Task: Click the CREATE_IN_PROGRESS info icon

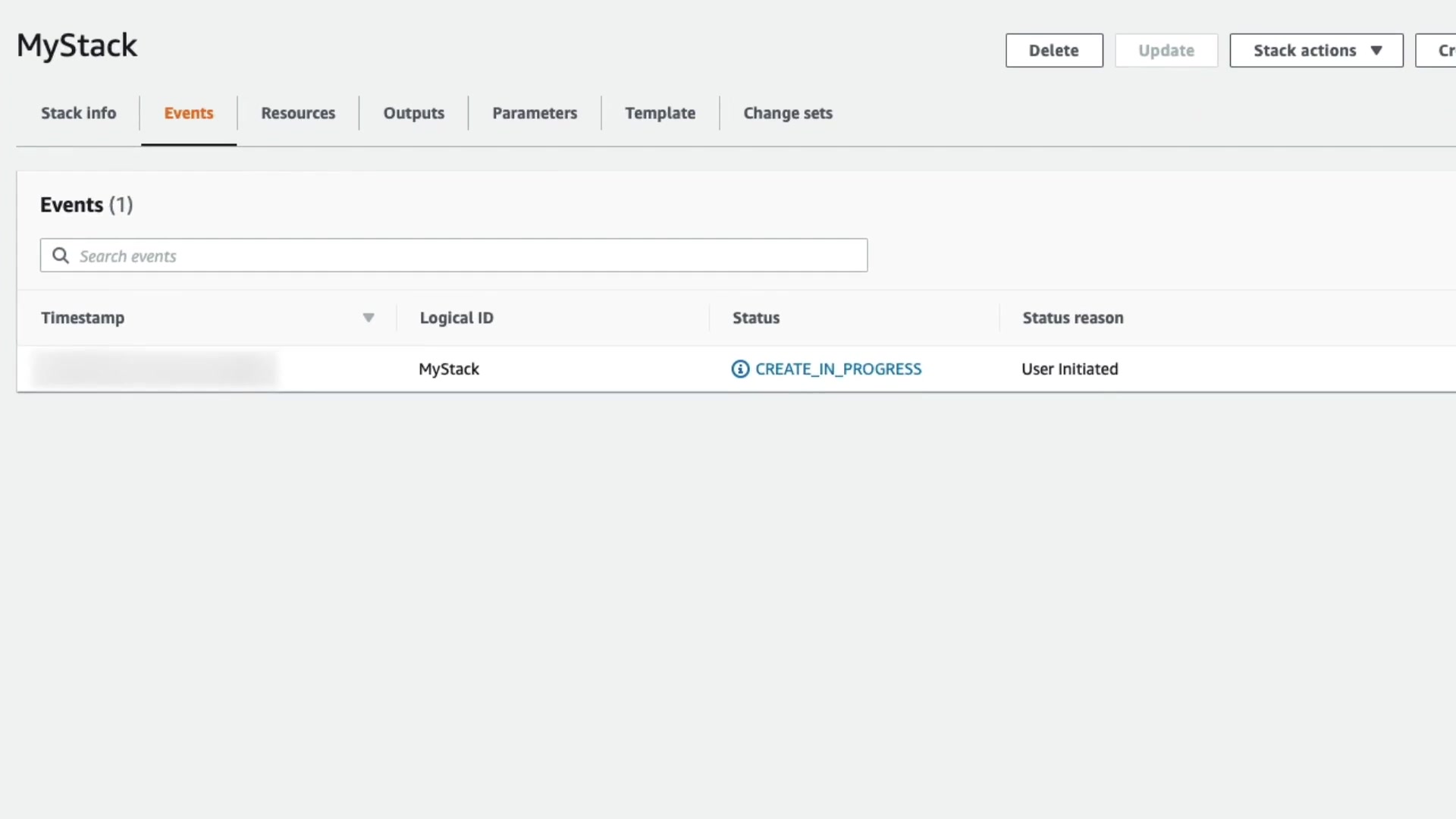Action: coord(740,369)
